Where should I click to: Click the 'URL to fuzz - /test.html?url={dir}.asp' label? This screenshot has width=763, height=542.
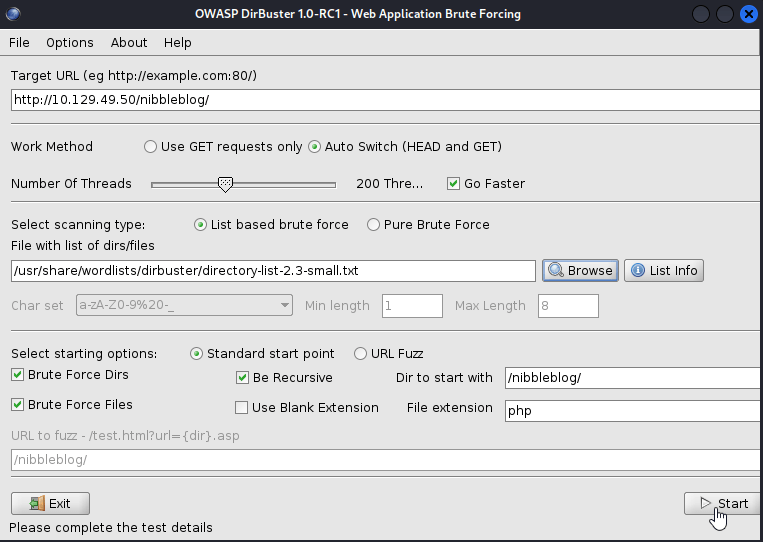tap(125, 436)
